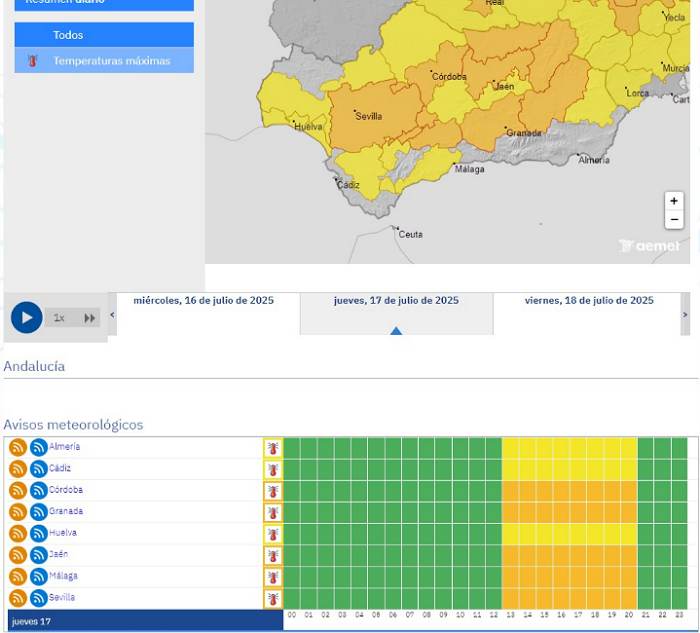Switch to viernes, 18 de julio tab

tap(588, 301)
